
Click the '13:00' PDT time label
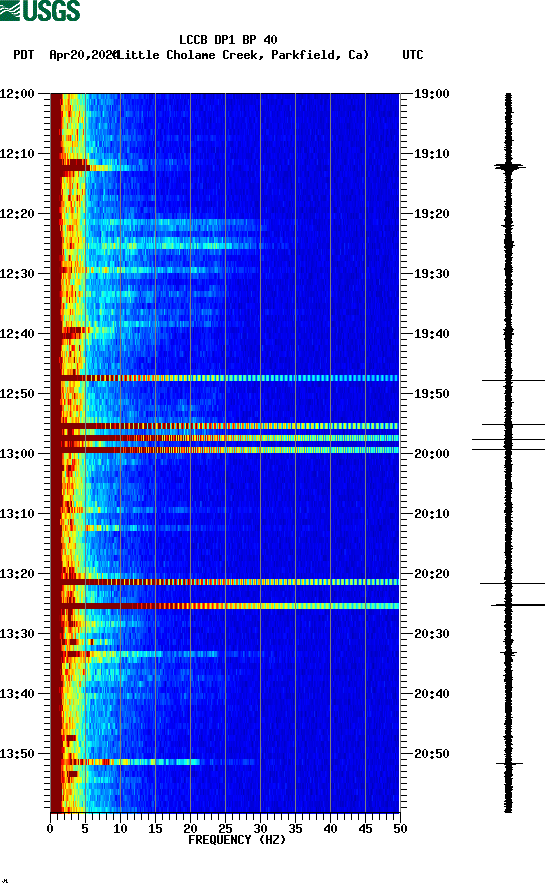coord(17,453)
